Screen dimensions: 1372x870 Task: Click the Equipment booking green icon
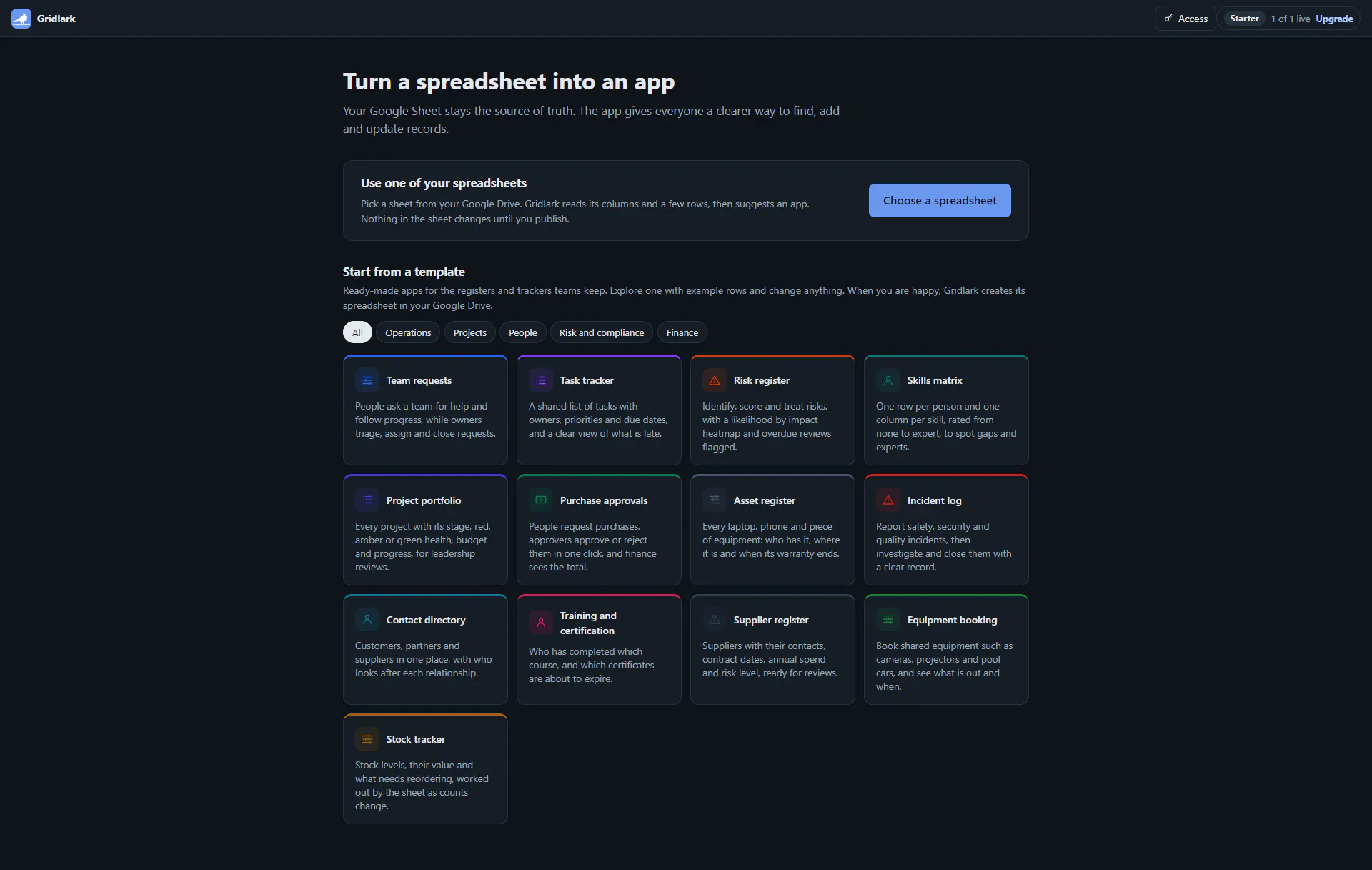click(888, 620)
